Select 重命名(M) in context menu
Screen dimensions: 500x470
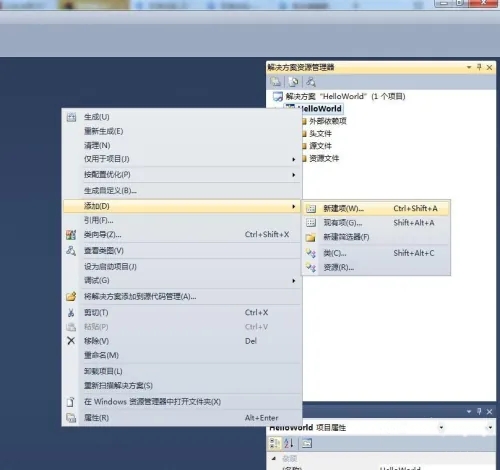tap(182, 355)
